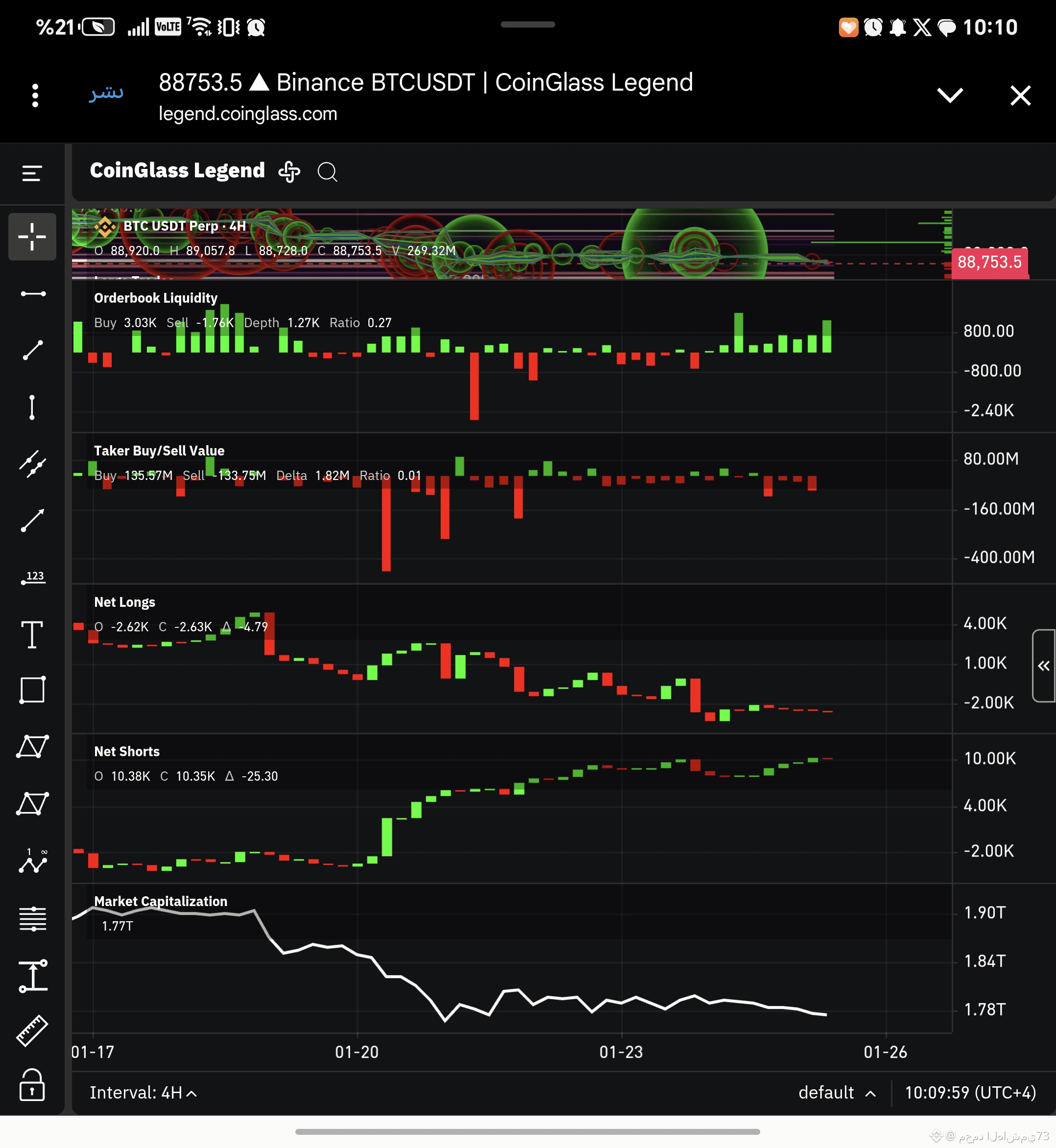Open the indicators icon beside CoinGlass Legend
1056x1148 pixels.
click(x=289, y=171)
